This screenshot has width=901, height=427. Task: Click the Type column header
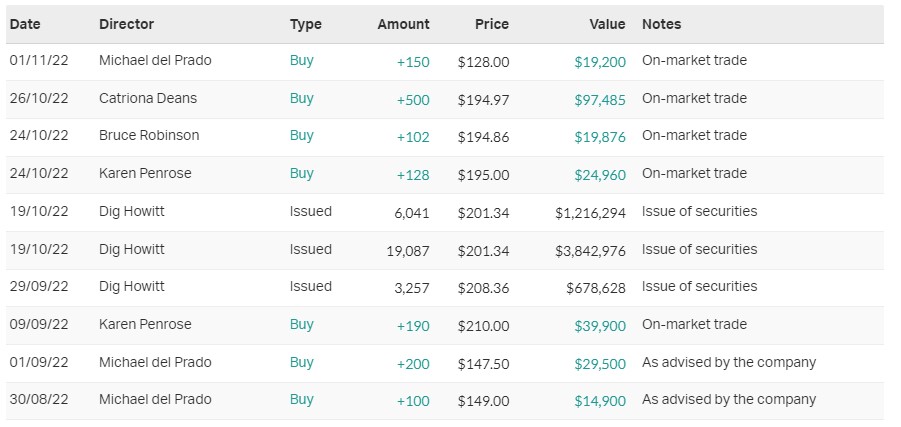point(305,24)
